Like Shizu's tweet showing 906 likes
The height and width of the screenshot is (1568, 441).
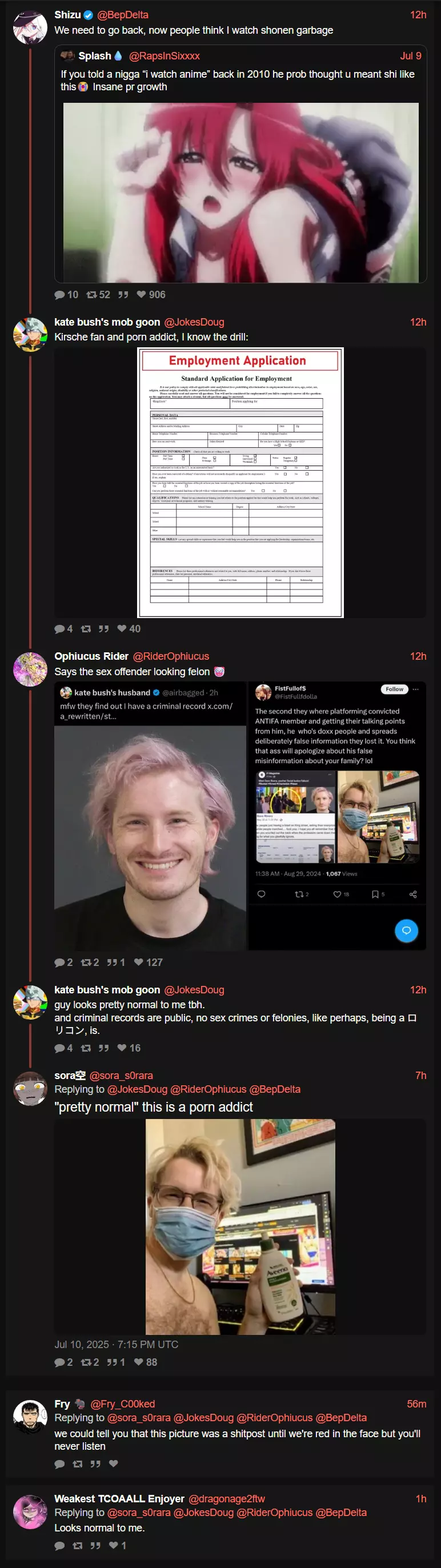(150, 295)
